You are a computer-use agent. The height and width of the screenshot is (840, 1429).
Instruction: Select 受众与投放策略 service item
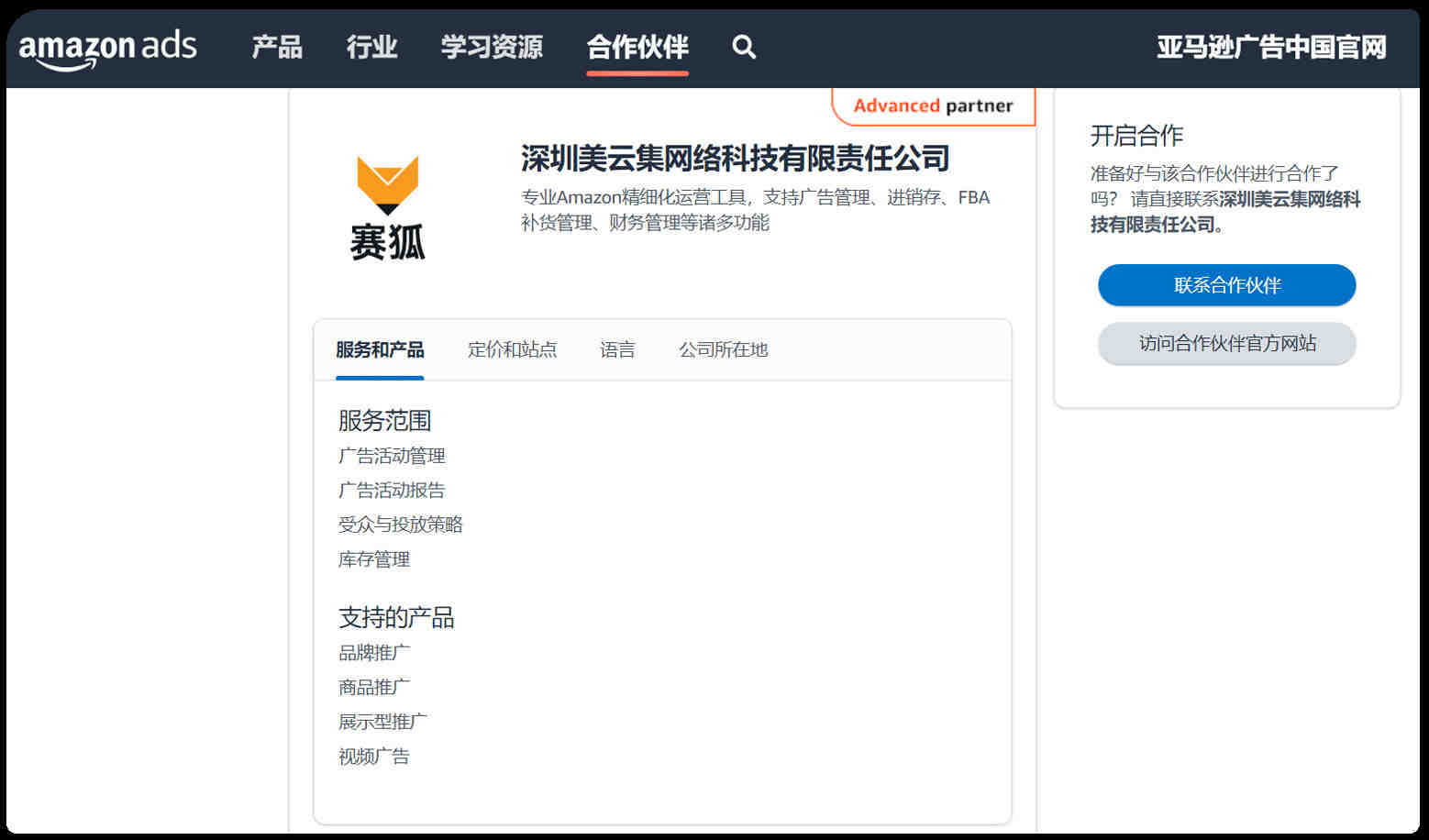[x=400, y=525]
